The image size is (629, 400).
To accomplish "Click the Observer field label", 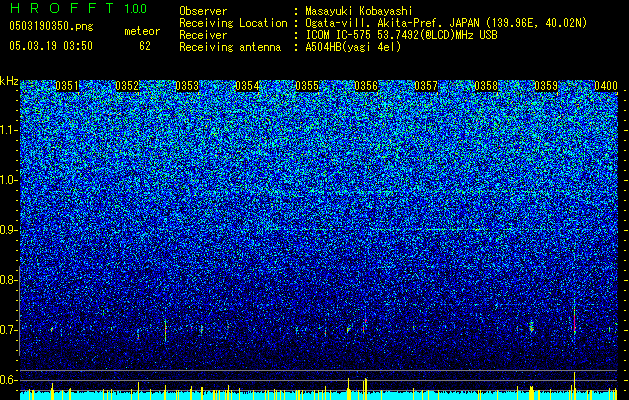I will click(203, 11).
